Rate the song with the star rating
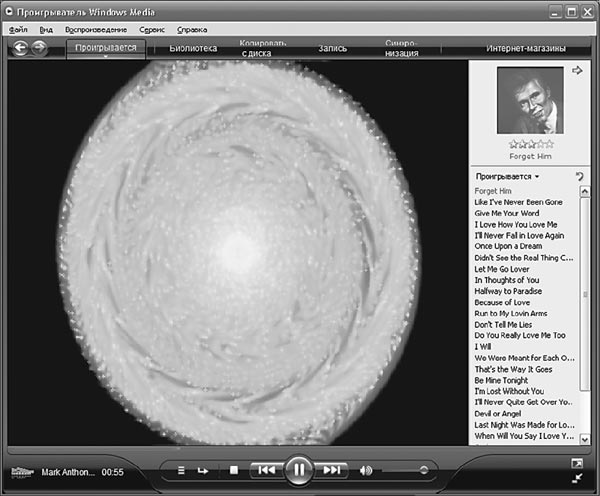Image resolution: width=600 pixels, height=496 pixels. 532,144
